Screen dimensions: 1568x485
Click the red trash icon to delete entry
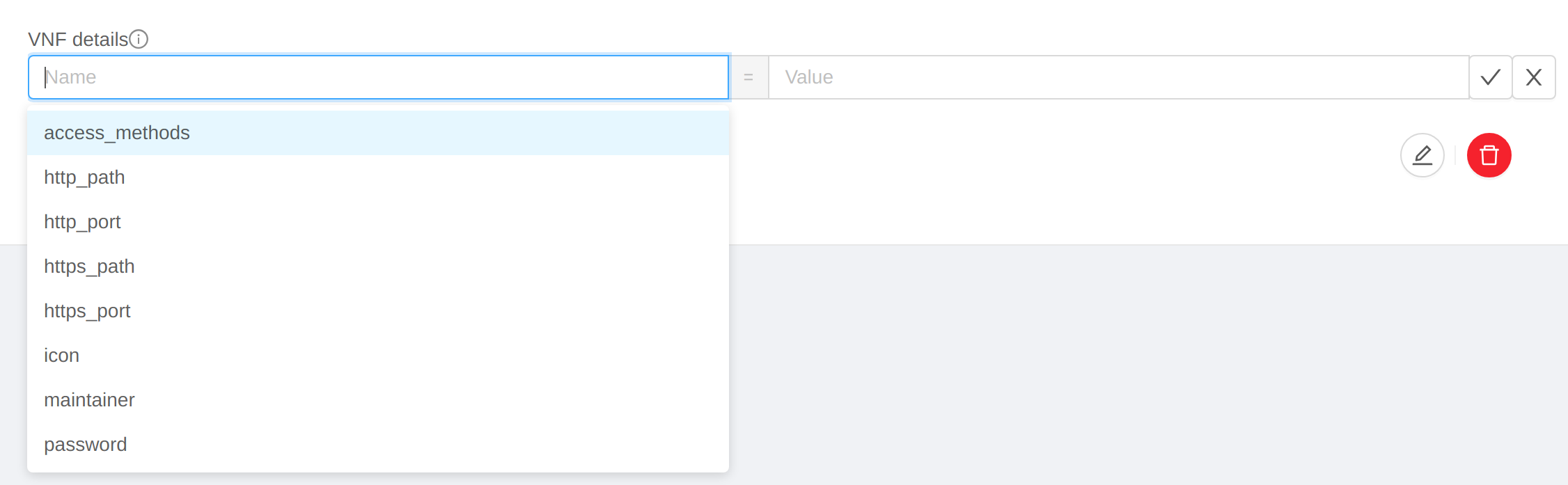tap(1489, 155)
